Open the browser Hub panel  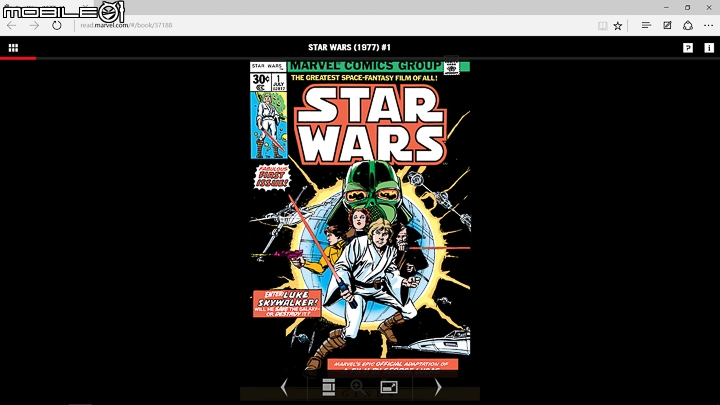coord(646,25)
